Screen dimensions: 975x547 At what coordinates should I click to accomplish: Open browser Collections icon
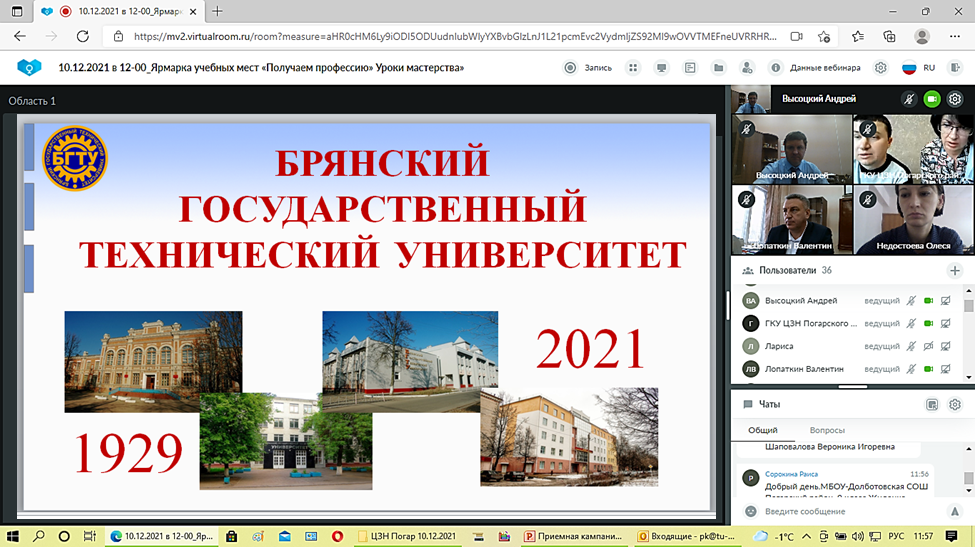(x=890, y=37)
